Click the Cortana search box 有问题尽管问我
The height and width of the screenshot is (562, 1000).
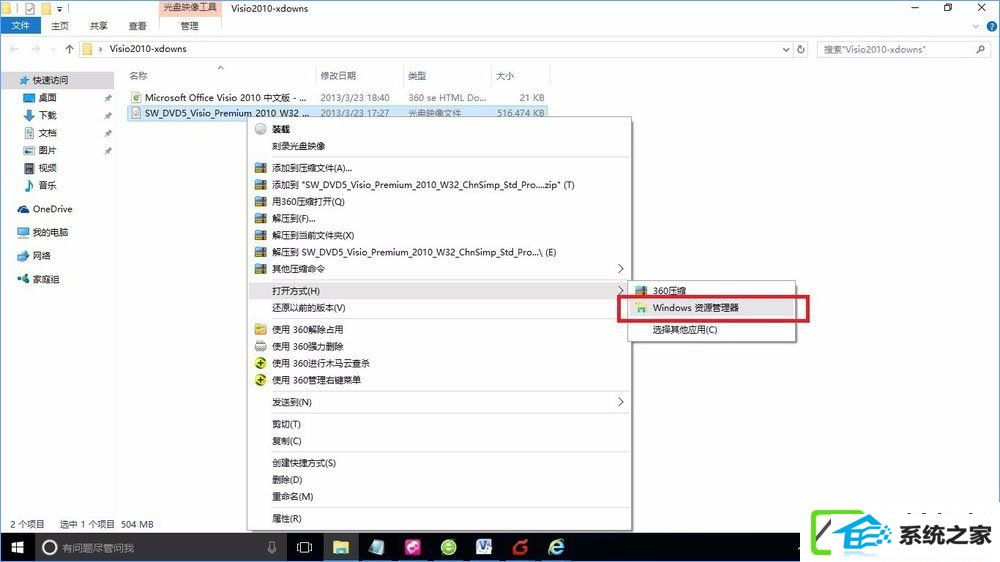(161, 547)
